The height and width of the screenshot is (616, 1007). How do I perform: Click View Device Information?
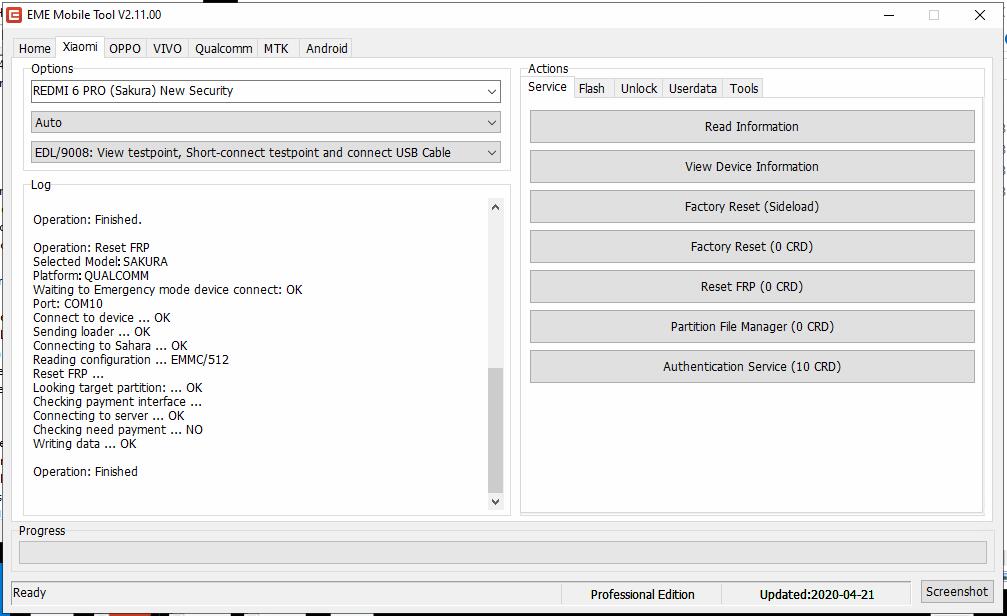(752, 166)
